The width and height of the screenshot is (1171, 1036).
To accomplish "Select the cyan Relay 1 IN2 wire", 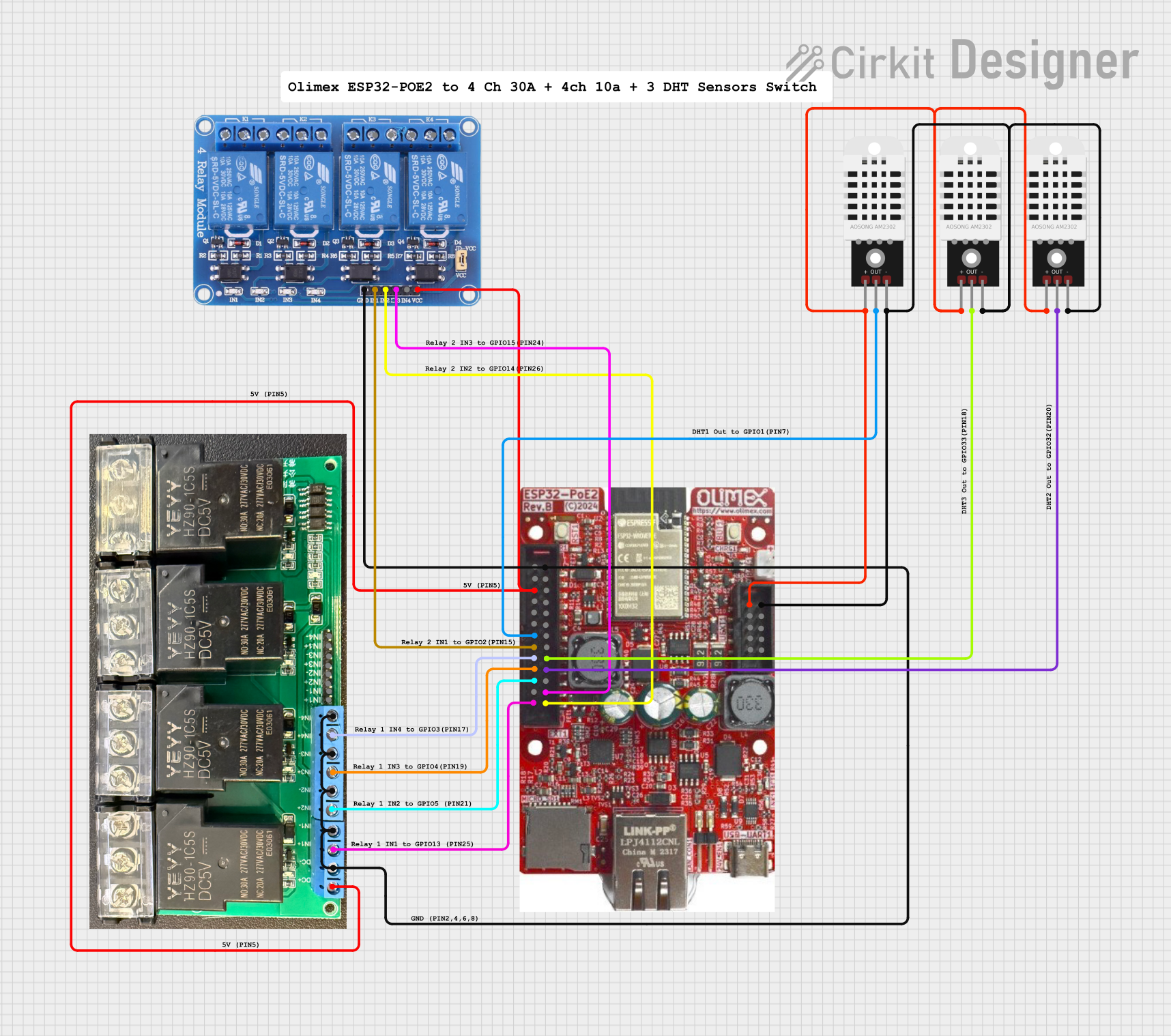I will click(497, 744).
